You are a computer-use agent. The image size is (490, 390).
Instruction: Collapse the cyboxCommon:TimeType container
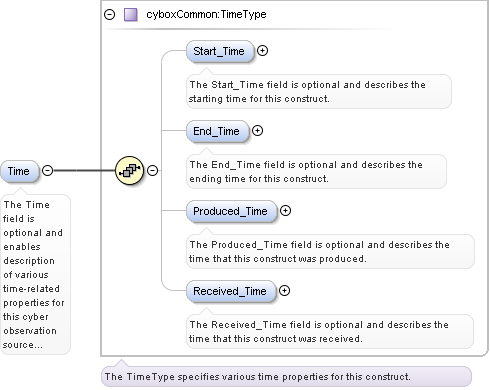tap(109, 14)
